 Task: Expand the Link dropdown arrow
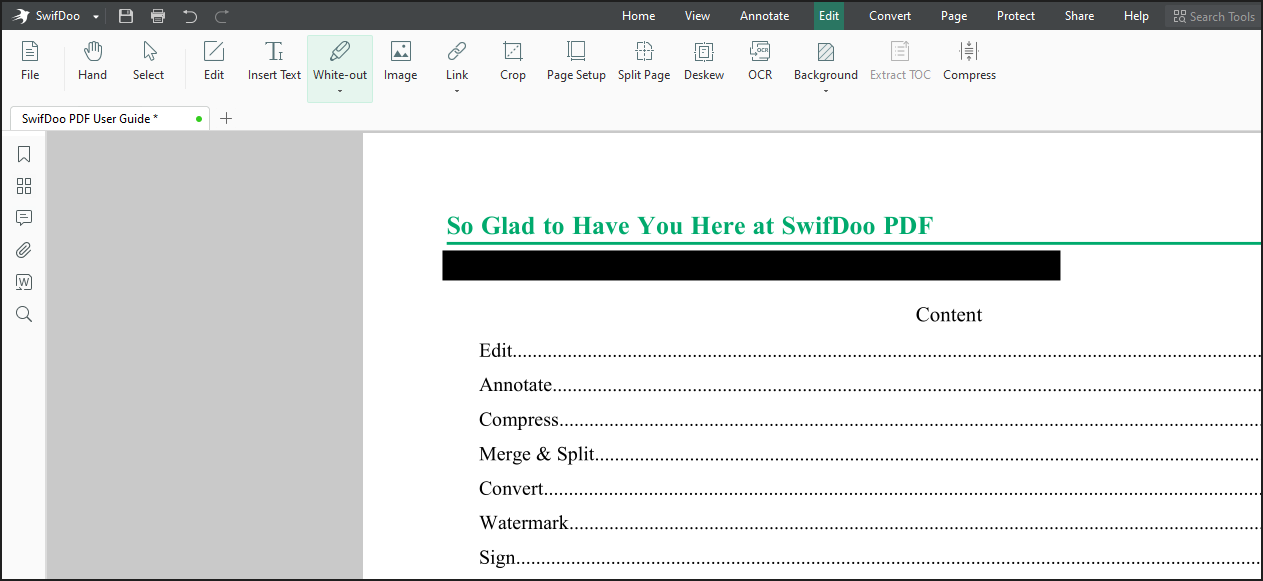[x=457, y=91]
